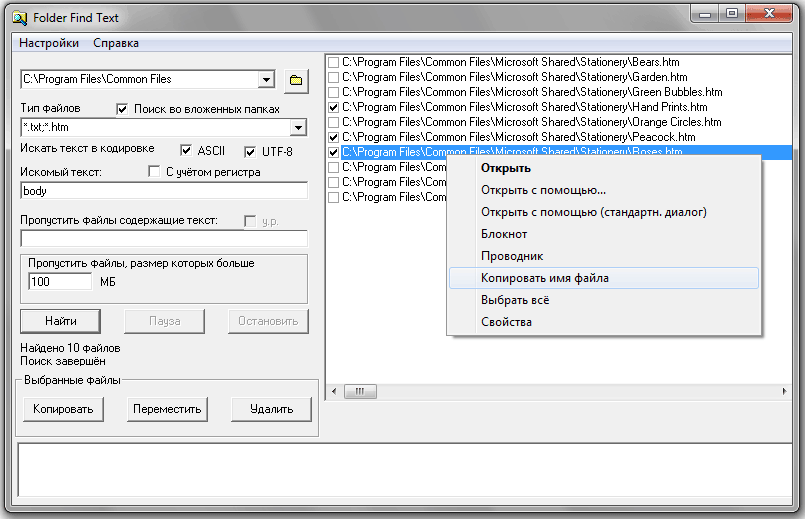Toggle 'Поиск во вложенных папках' checkbox
This screenshot has width=805, height=519.
point(122,109)
